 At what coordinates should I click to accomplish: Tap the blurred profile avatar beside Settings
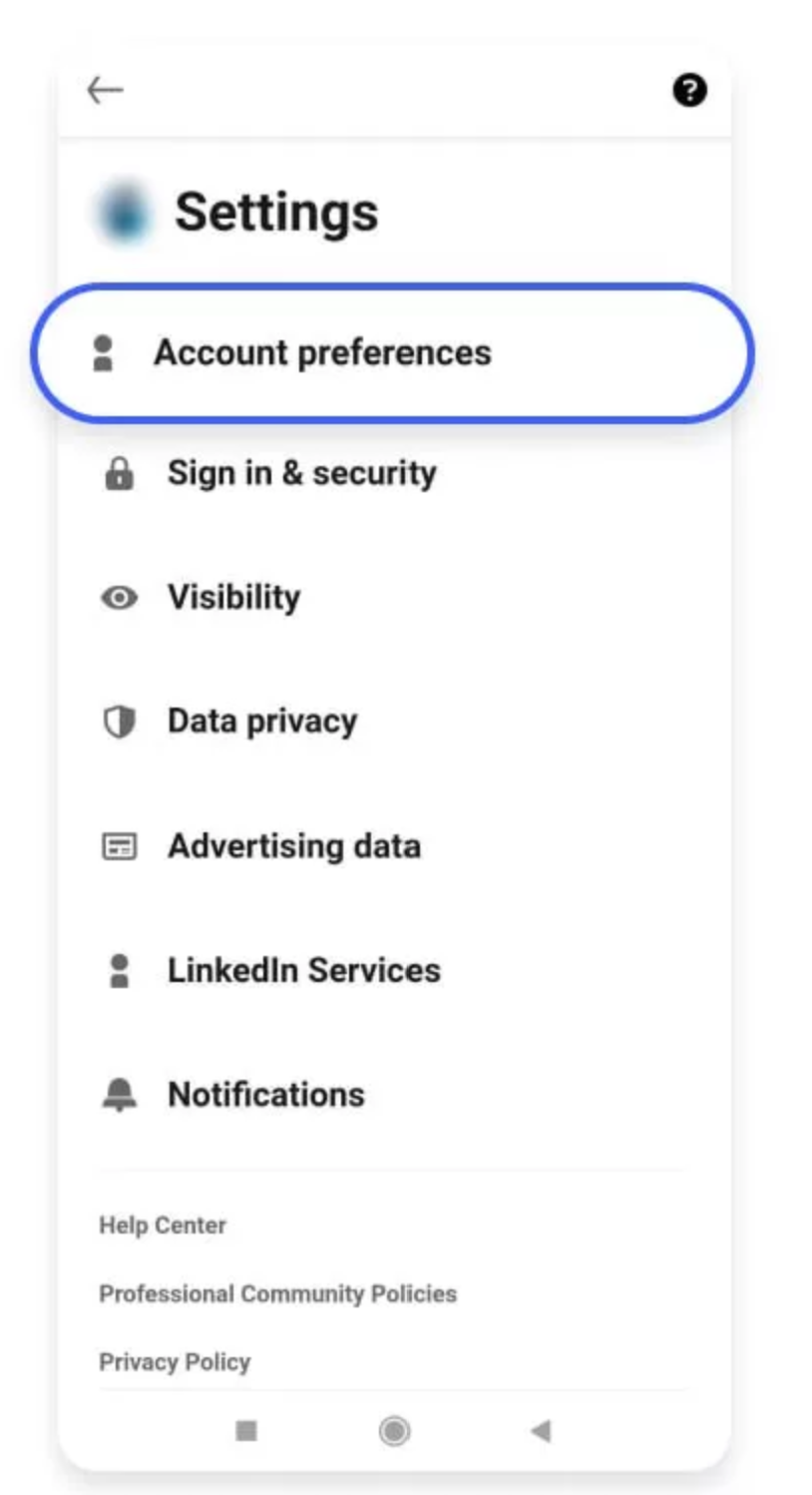point(125,213)
